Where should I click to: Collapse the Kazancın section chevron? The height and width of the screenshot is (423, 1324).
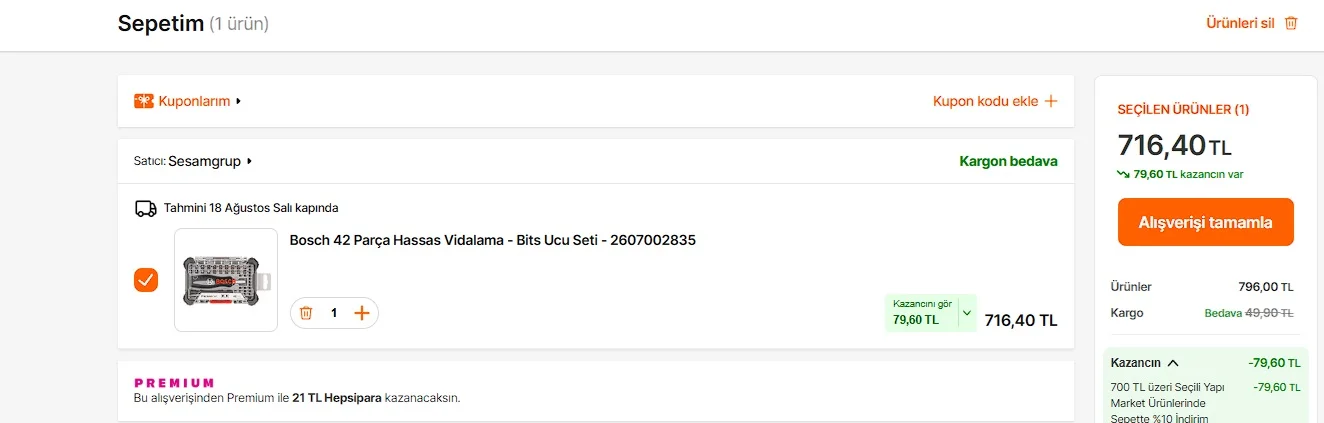[x=1173, y=363]
